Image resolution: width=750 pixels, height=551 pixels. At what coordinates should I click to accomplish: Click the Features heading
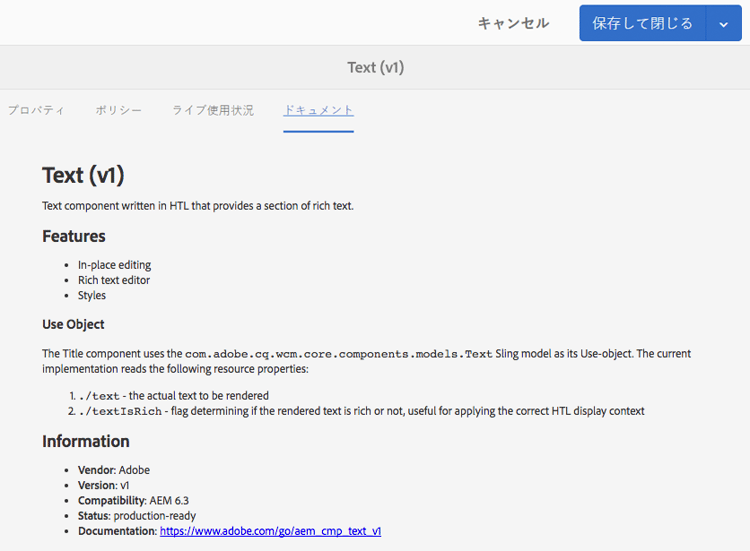(x=74, y=236)
